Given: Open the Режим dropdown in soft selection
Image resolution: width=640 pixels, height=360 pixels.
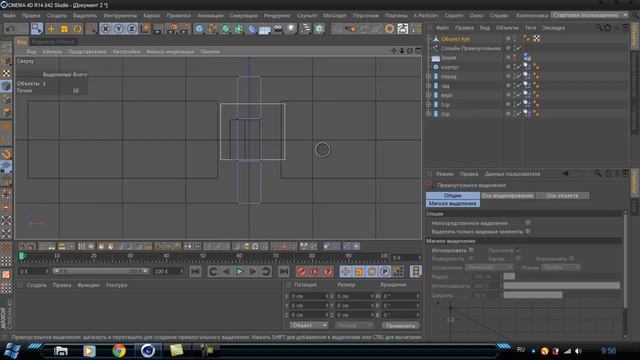Looking at the screenshot, I should point(561,267).
